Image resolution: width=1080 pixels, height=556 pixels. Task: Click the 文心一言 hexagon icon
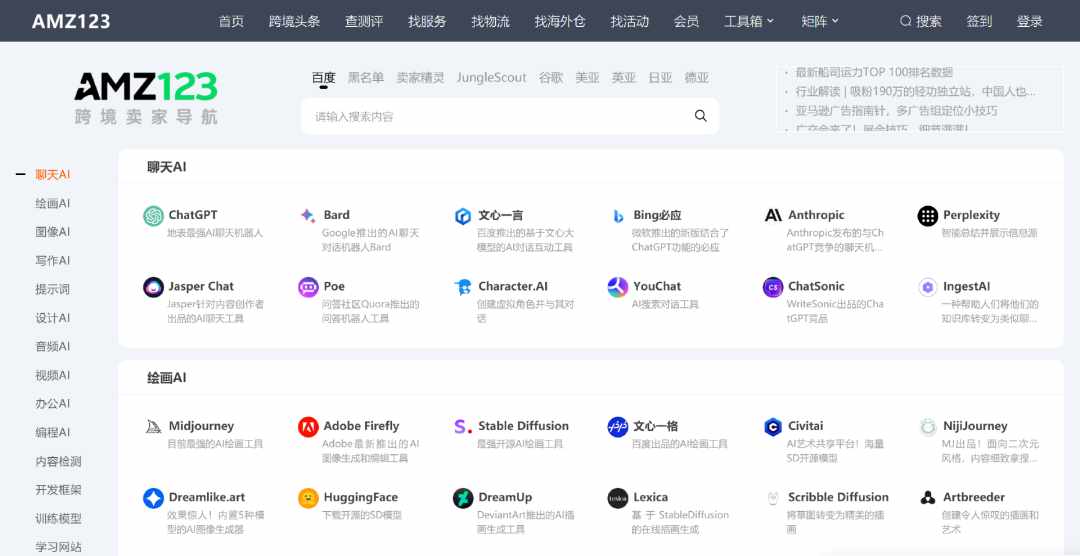pos(463,216)
